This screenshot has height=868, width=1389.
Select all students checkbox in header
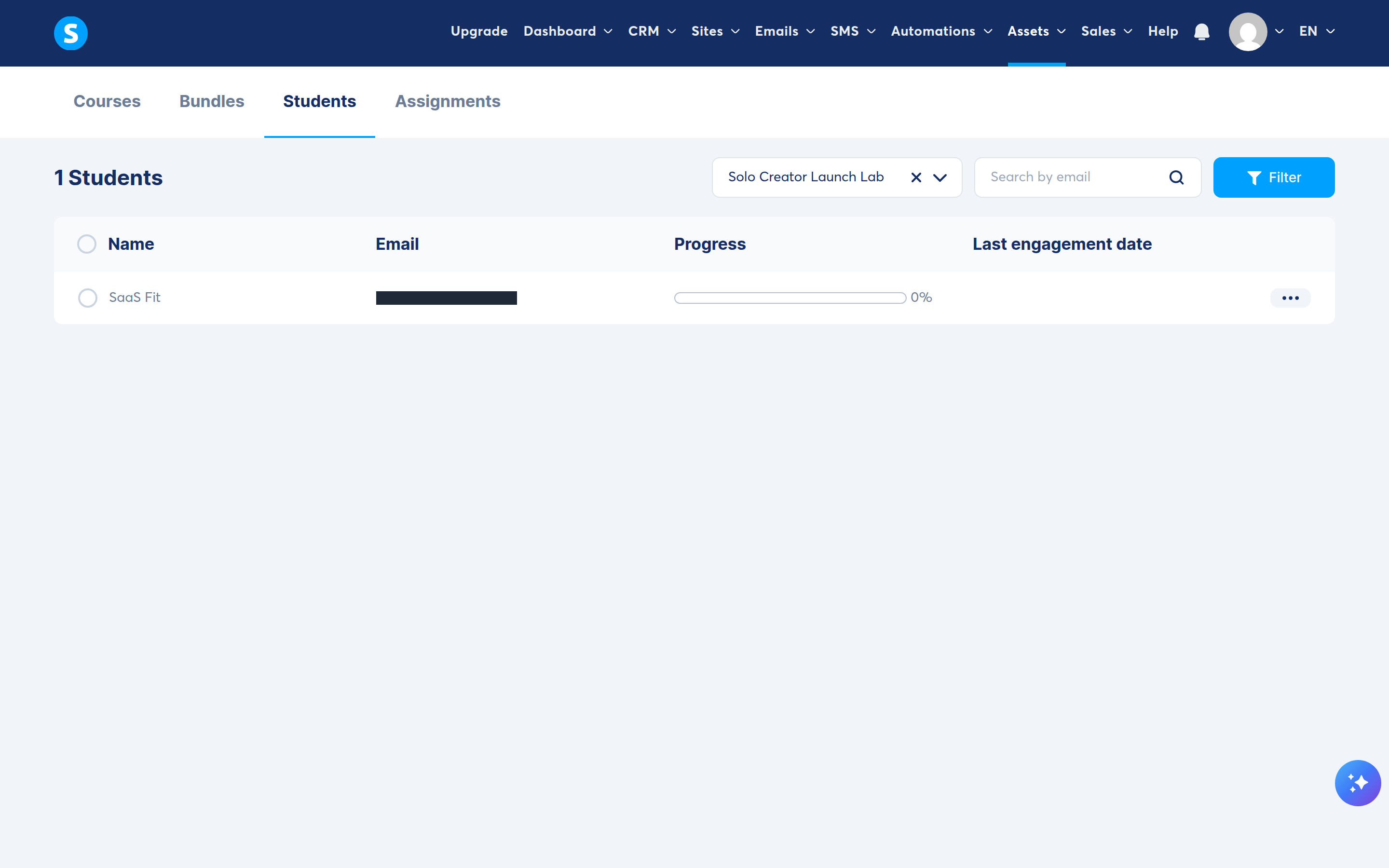click(87, 244)
